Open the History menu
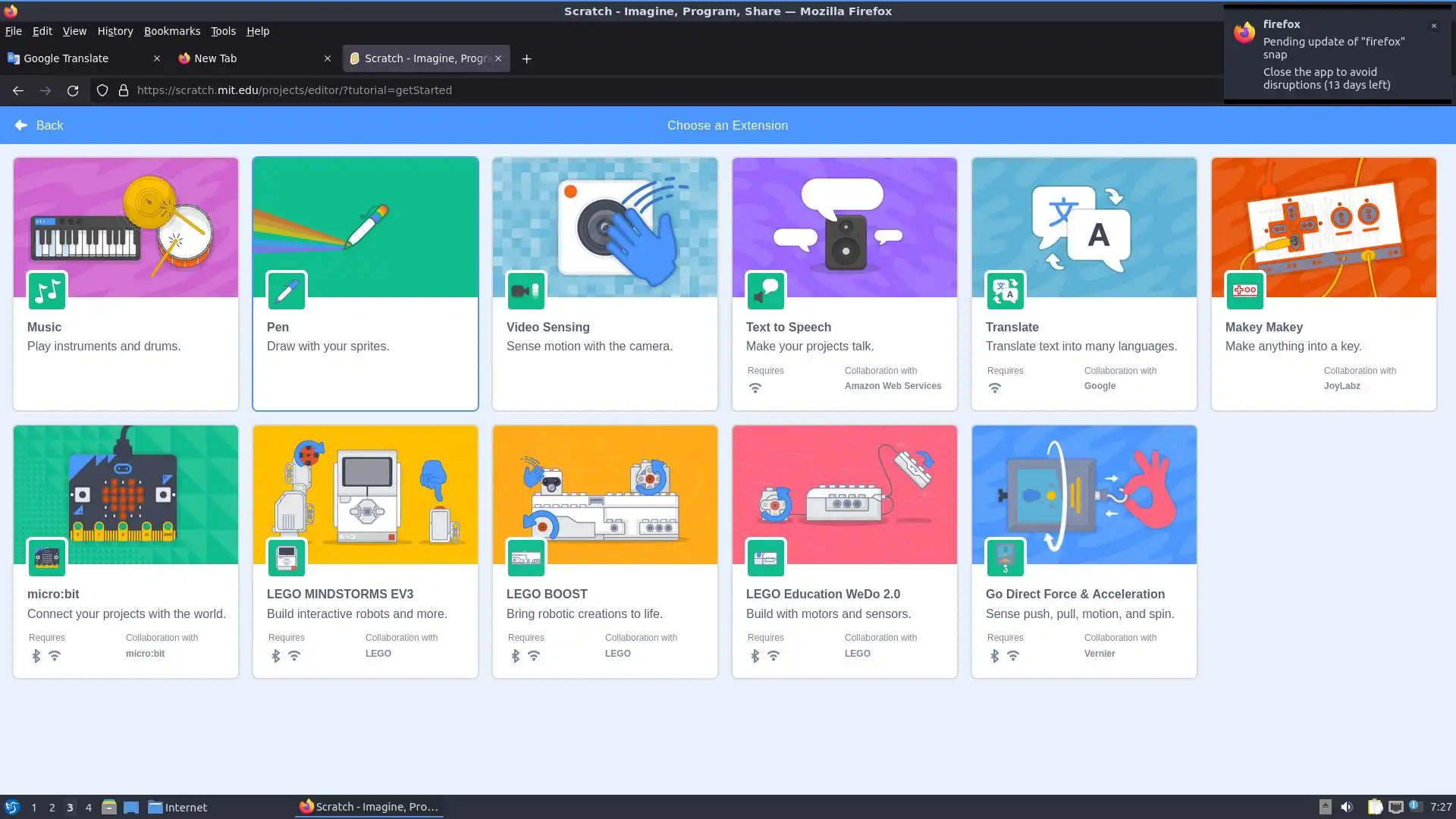This screenshot has height=819, width=1456. pos(115,31)
